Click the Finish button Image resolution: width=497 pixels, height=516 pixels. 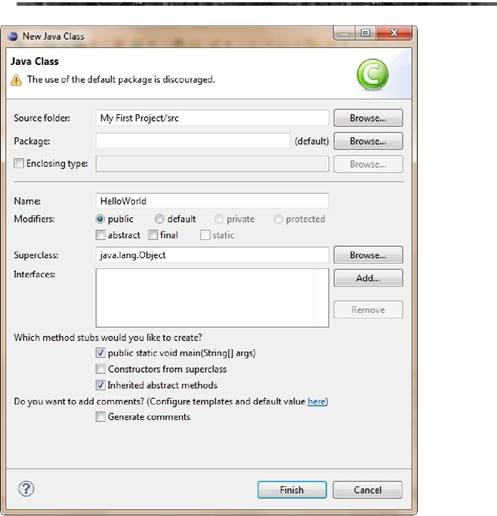(292, 490)
